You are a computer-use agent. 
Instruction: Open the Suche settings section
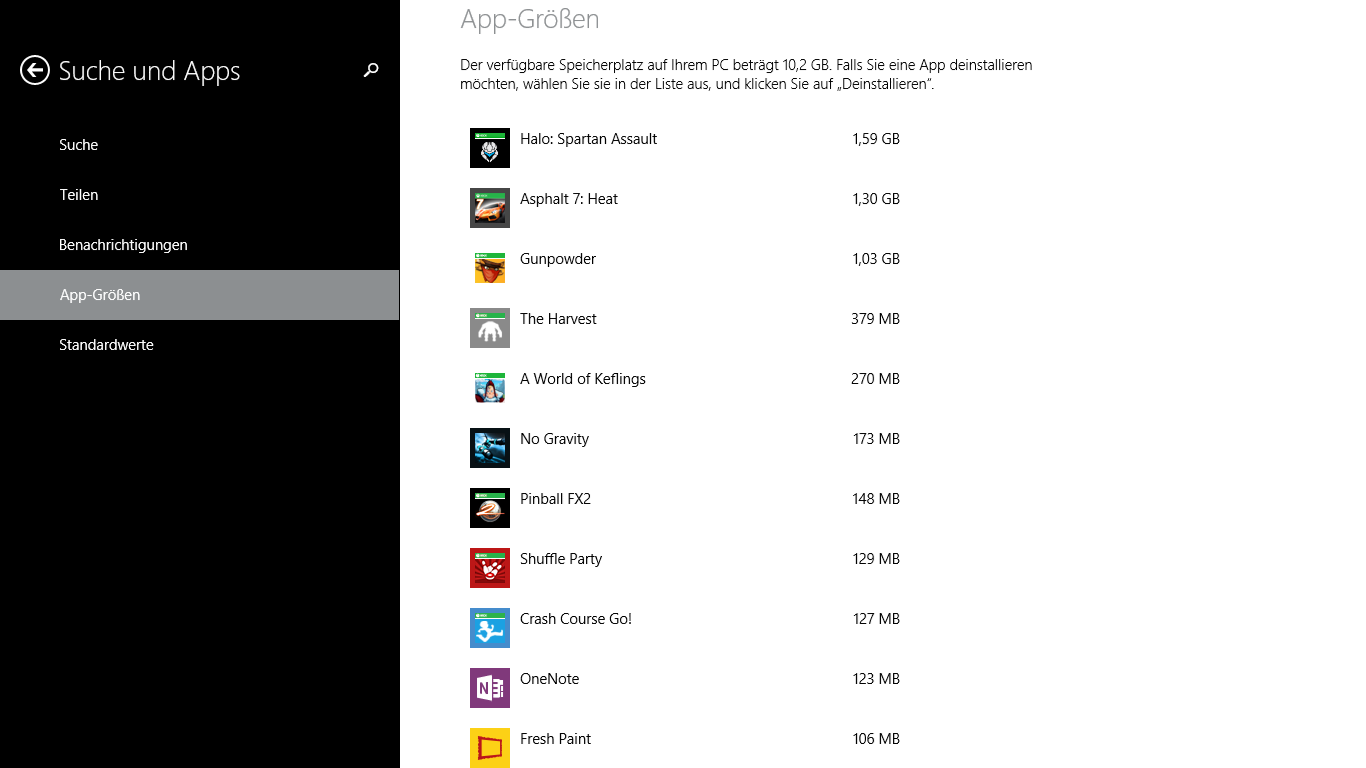[x=200, y=145]
